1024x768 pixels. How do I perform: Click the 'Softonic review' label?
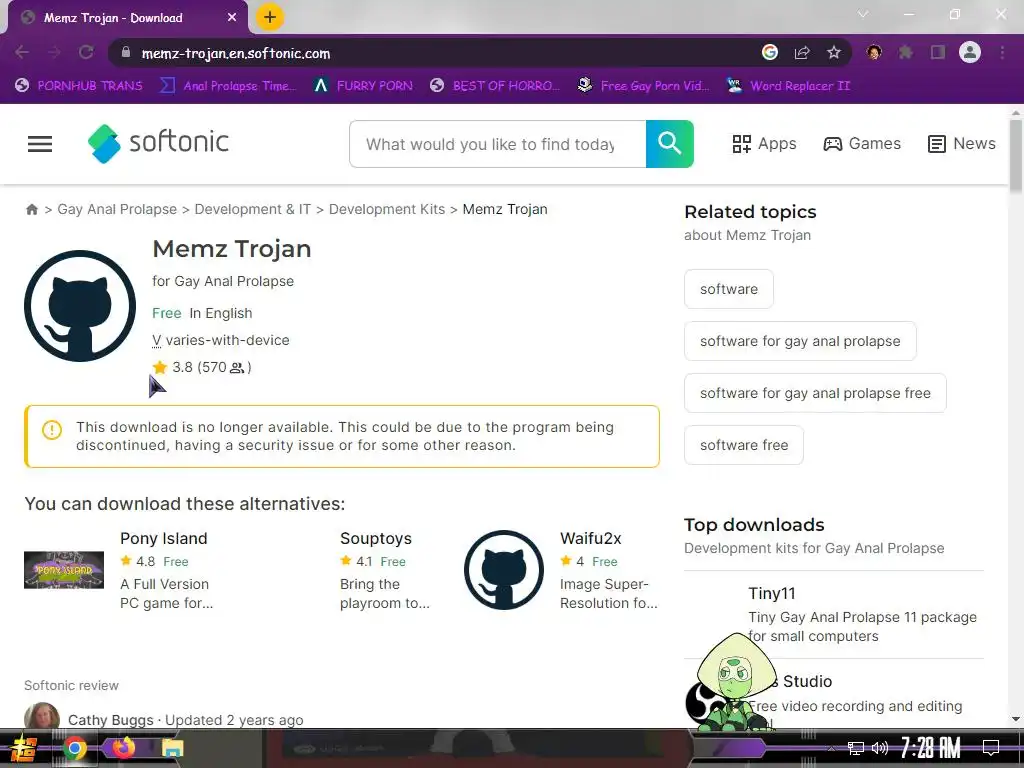click(x=71, y=685)
